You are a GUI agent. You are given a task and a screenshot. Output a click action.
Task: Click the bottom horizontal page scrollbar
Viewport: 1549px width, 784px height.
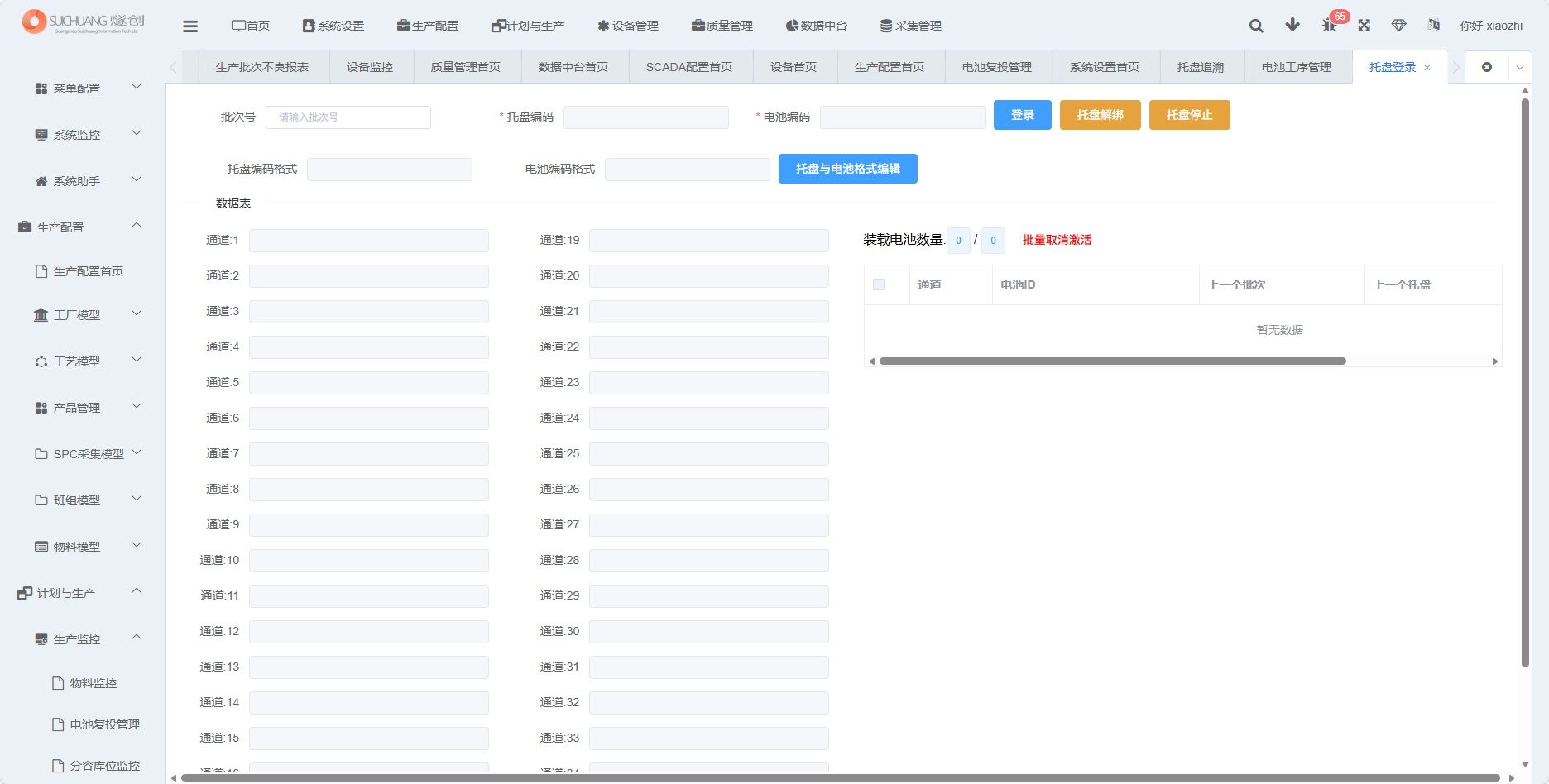(x=840, y=777)
